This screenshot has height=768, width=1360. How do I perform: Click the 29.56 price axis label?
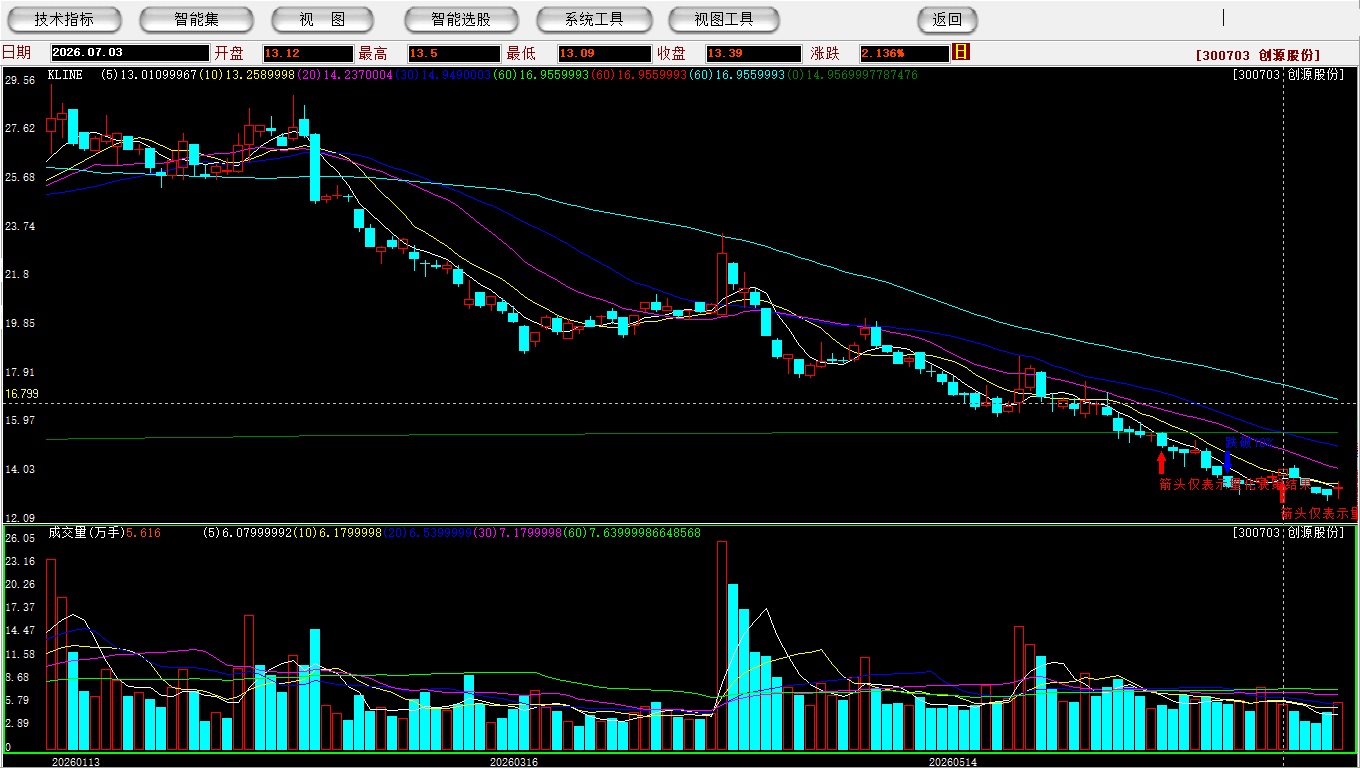coord(20,79)
